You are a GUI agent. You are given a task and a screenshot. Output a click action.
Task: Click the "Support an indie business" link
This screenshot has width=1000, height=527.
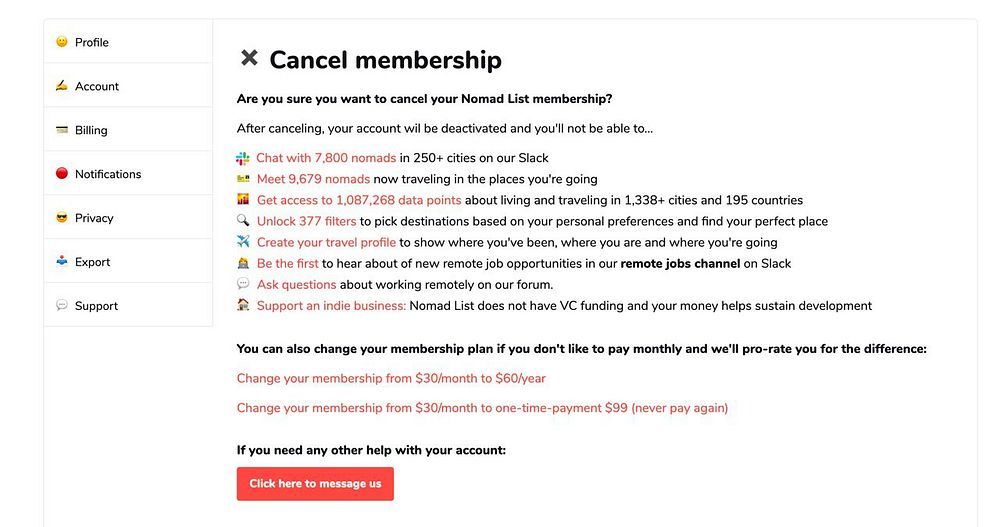[x=331, y=306]
